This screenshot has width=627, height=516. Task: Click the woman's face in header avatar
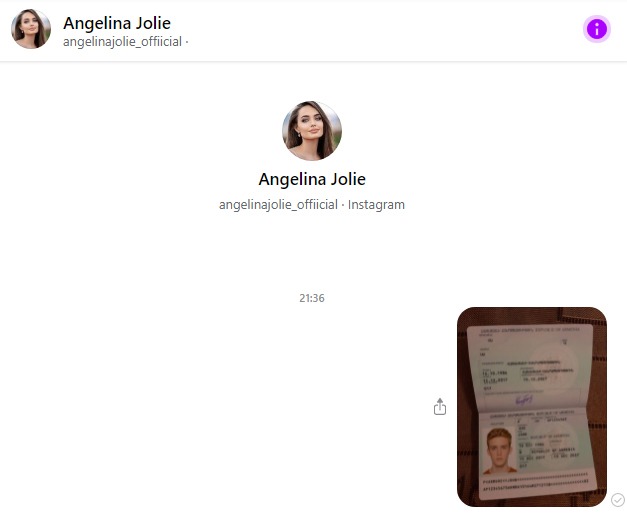tap(29, 26)
